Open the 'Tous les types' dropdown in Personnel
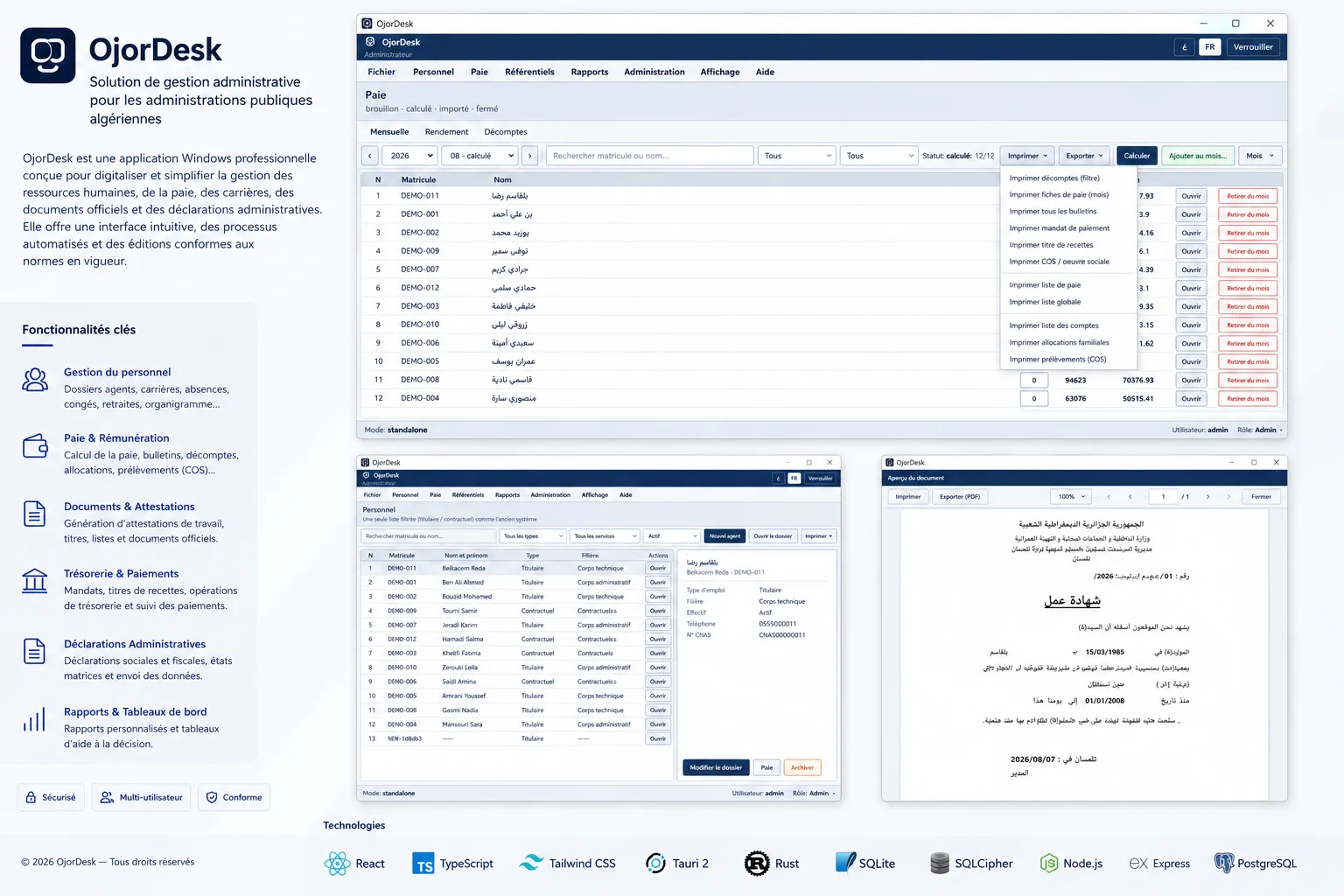The height and width of the screenshot is (896, 1344). click(534, 536)
